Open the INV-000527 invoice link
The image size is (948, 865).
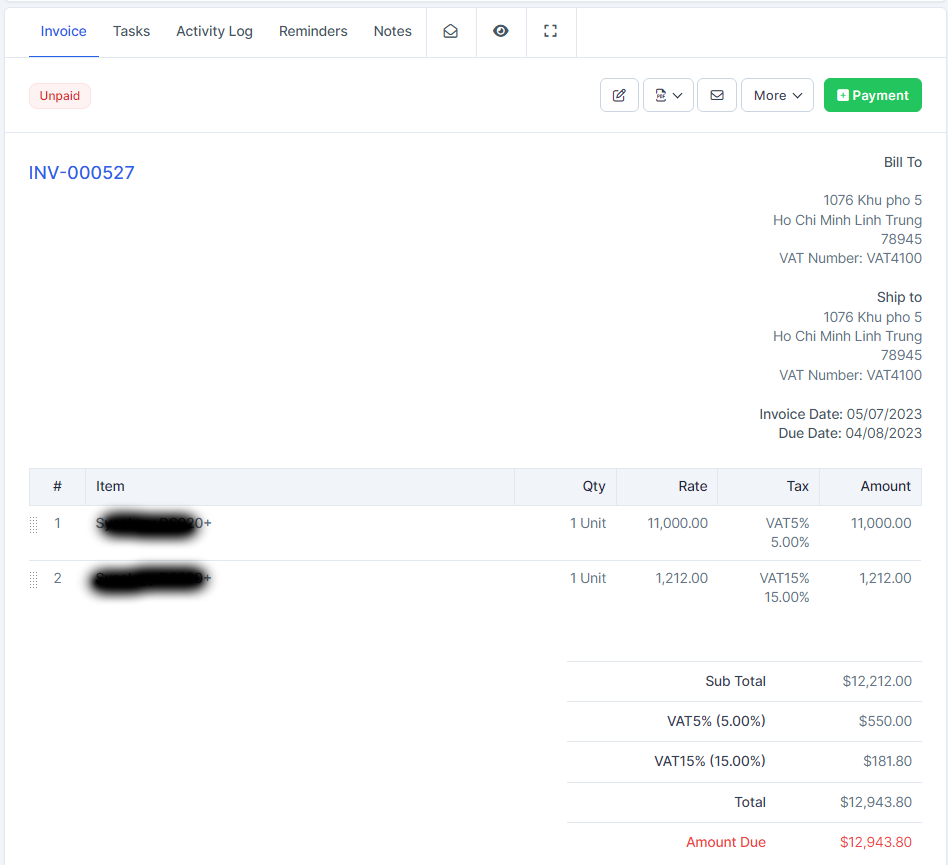pos(82,173)
